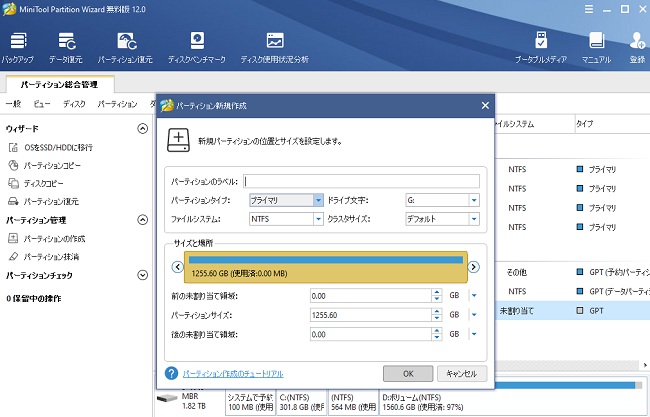Screen dimensions: 650x417
Task: Open the Manual (マニュアル)
Action: point(596,48)
